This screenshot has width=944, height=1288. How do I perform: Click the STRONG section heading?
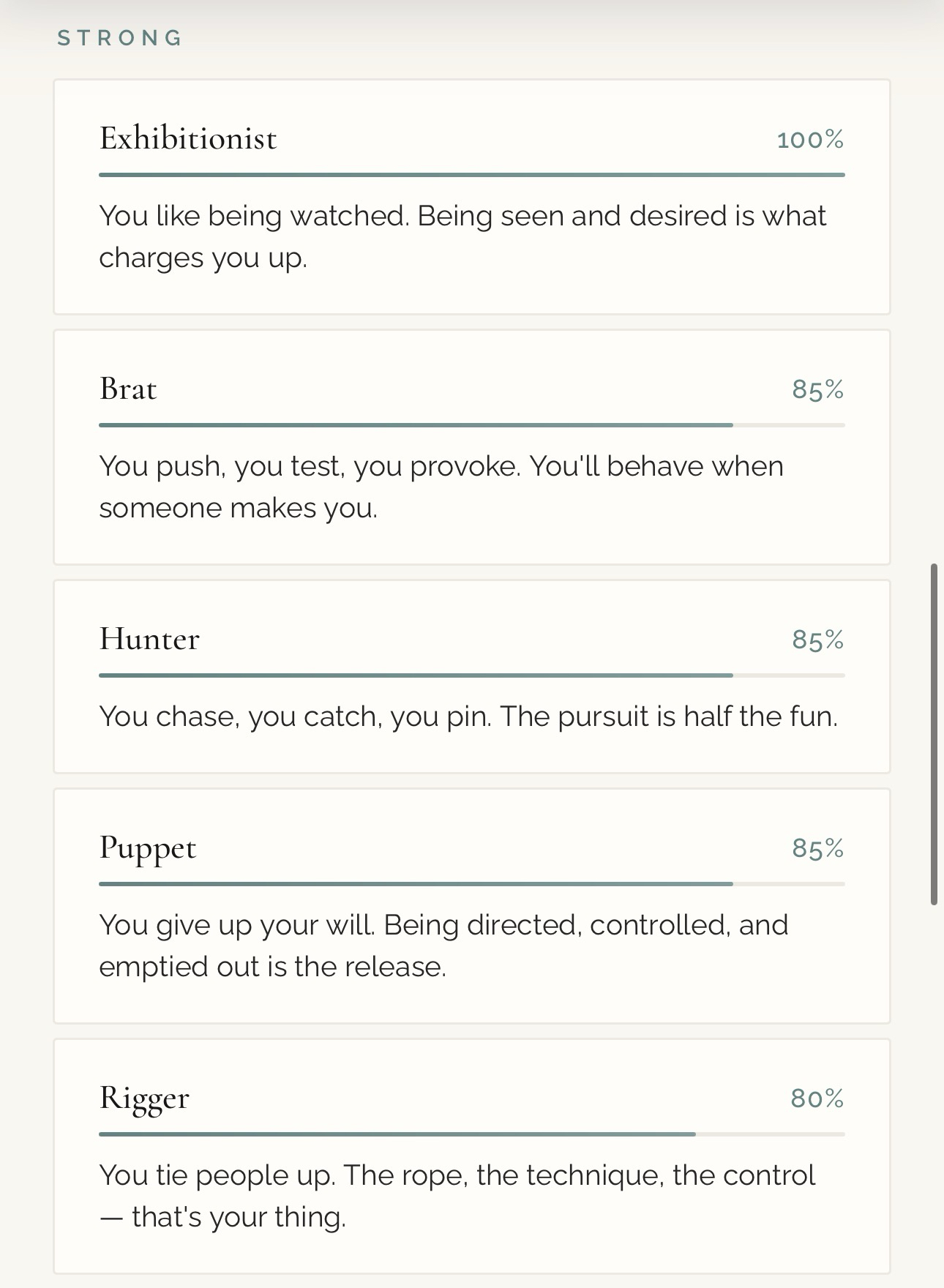click(x=120, y=38)
